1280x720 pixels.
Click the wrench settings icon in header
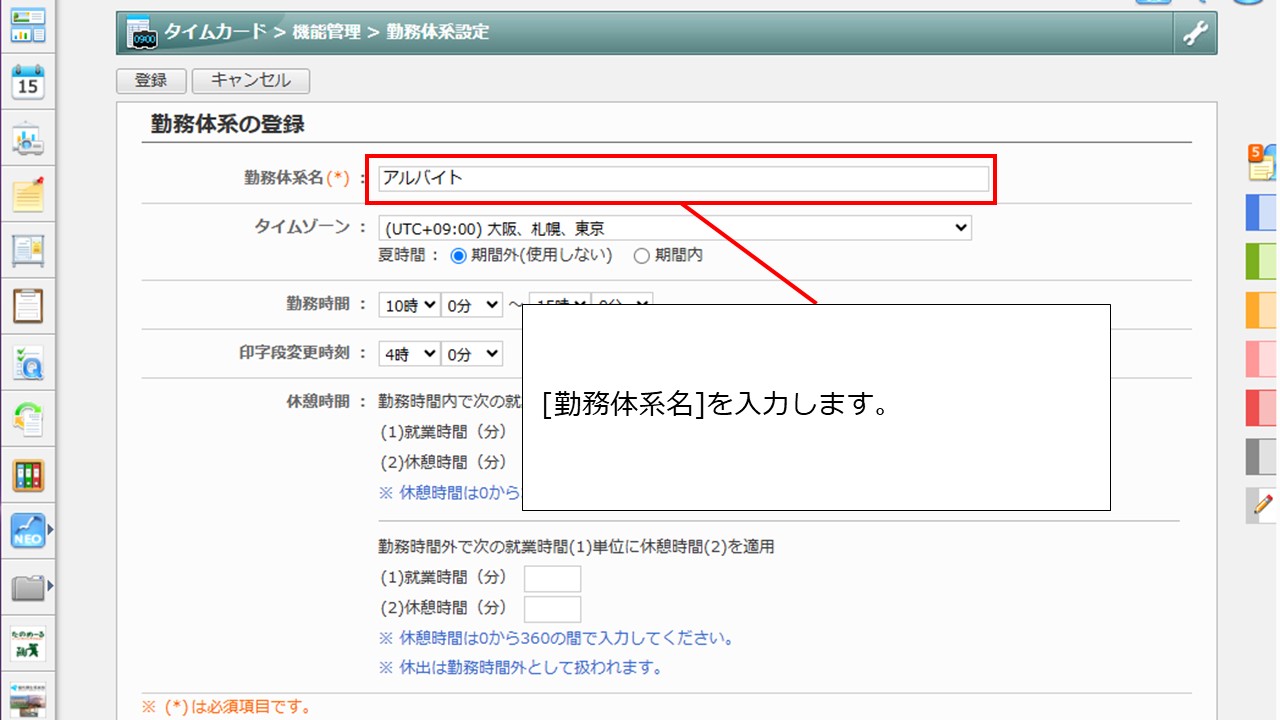(x=1195, y=33)
